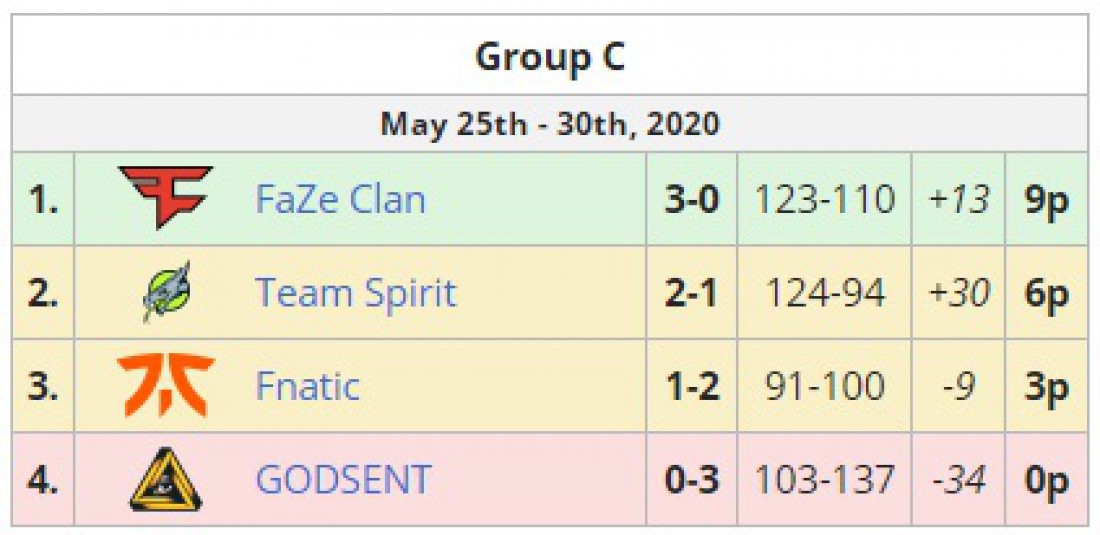Screen dimensions: 1100x535
Task: Open the Team Spirit team link
Action: [x=356, y=293]
